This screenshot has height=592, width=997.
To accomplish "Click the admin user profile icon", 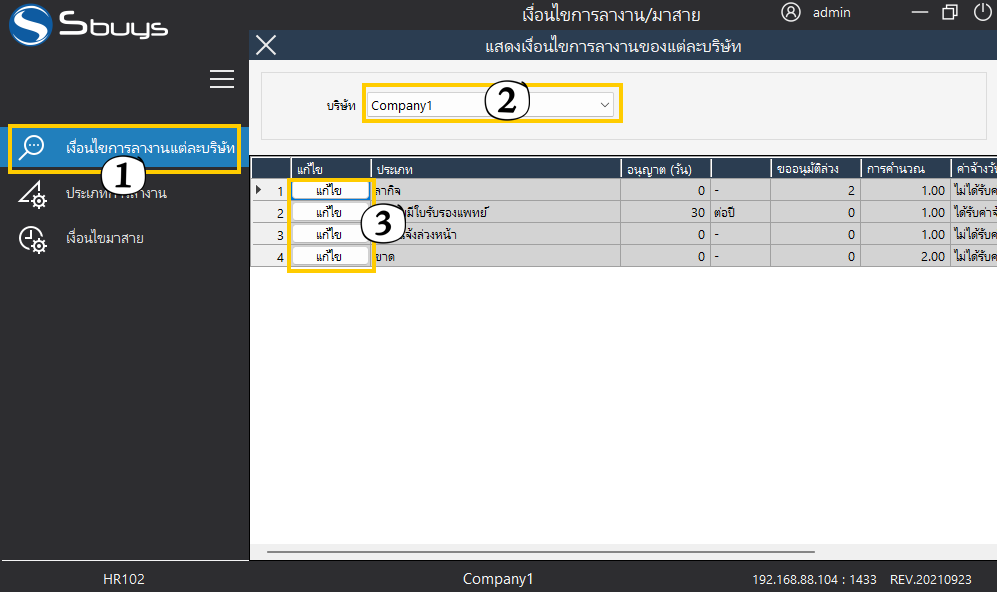I will 791,13.
